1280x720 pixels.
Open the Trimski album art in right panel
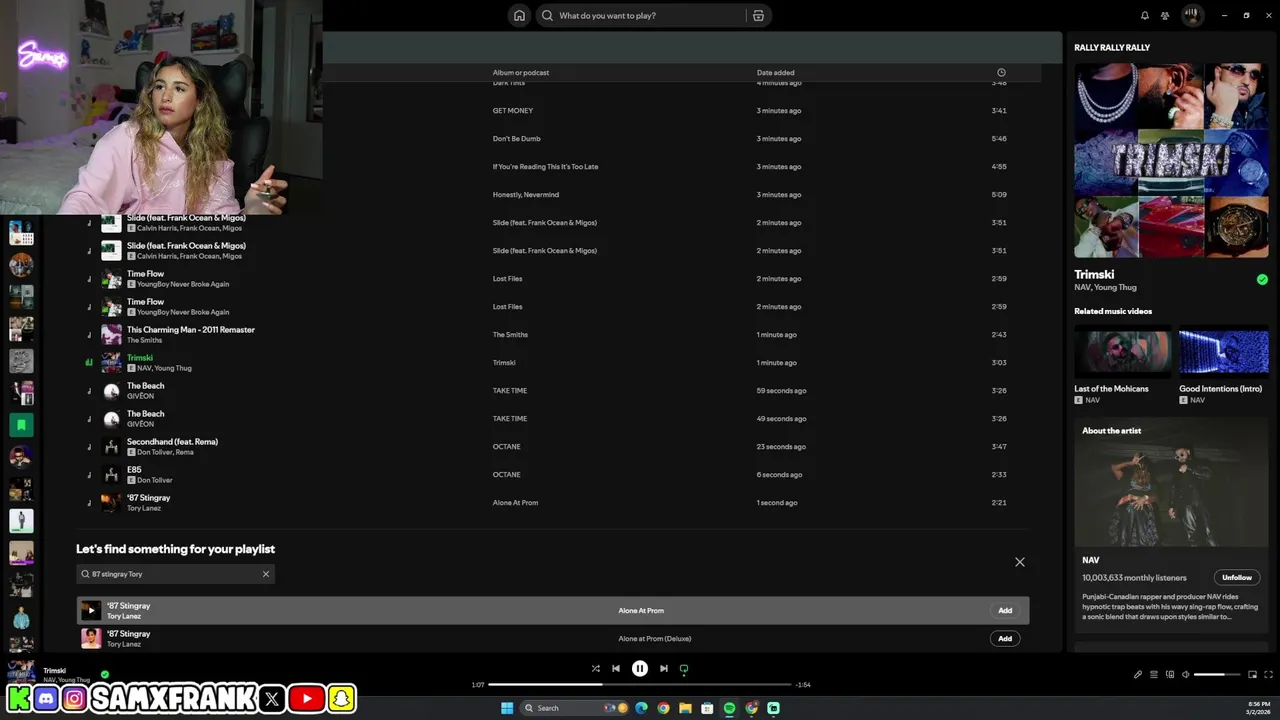pyautogui.click(x=1172, y=161)
